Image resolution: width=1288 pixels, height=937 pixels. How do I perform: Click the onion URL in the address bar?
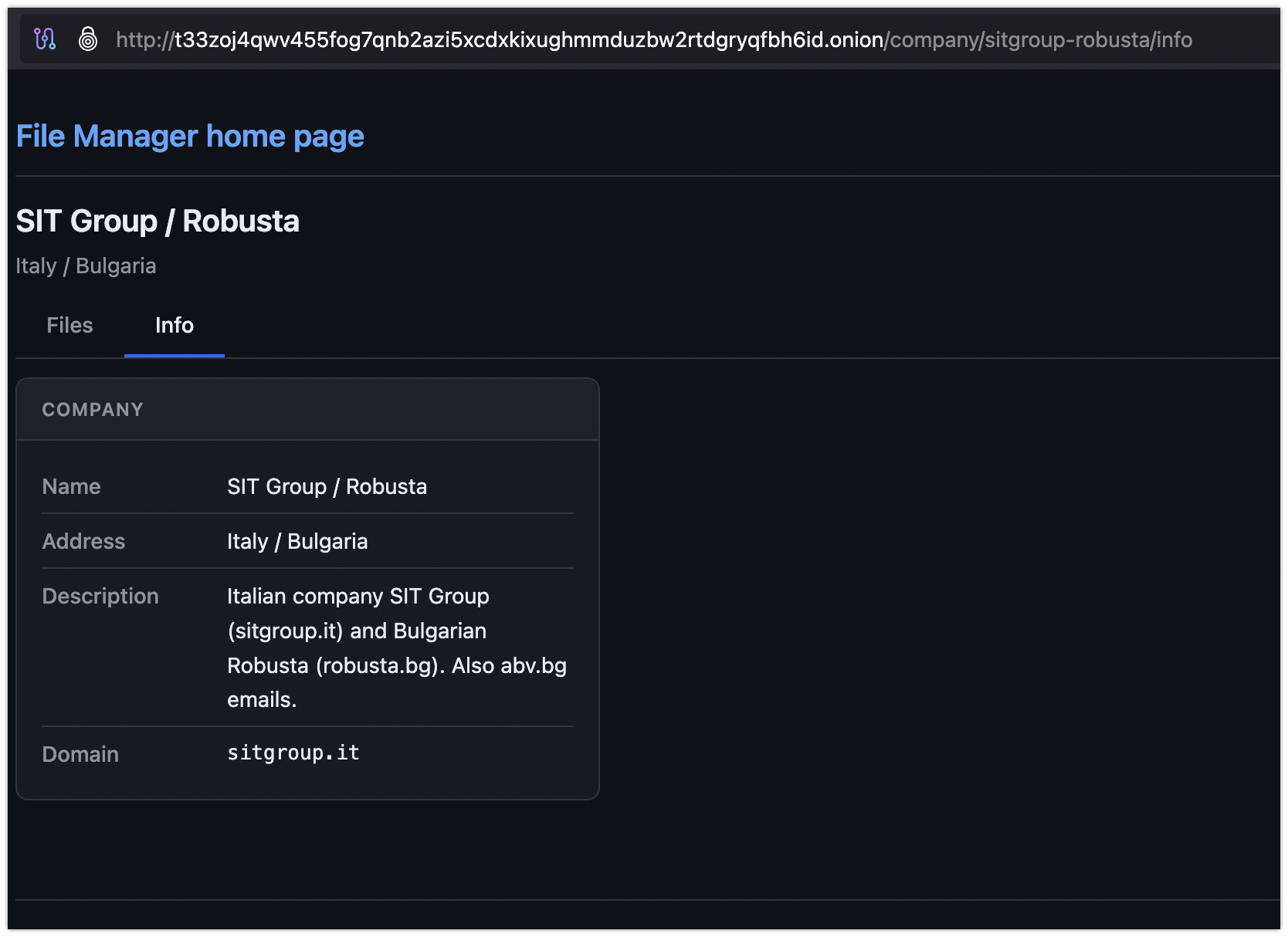tap(654, 39)
